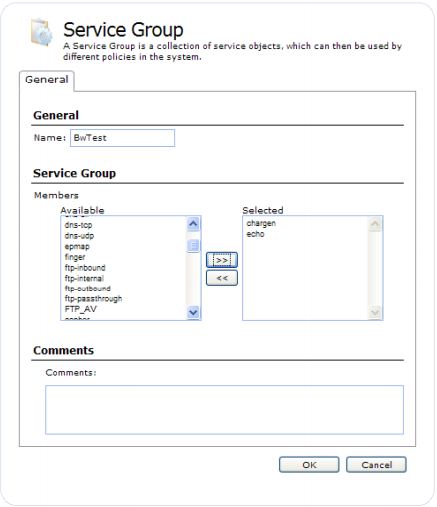Click Available list scroll up arrow

[x=193, y=224]
